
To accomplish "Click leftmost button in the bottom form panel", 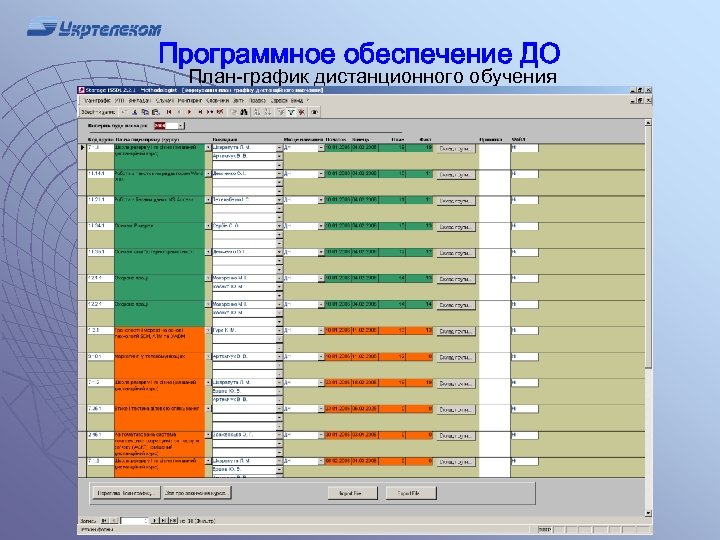I will 126,493.
